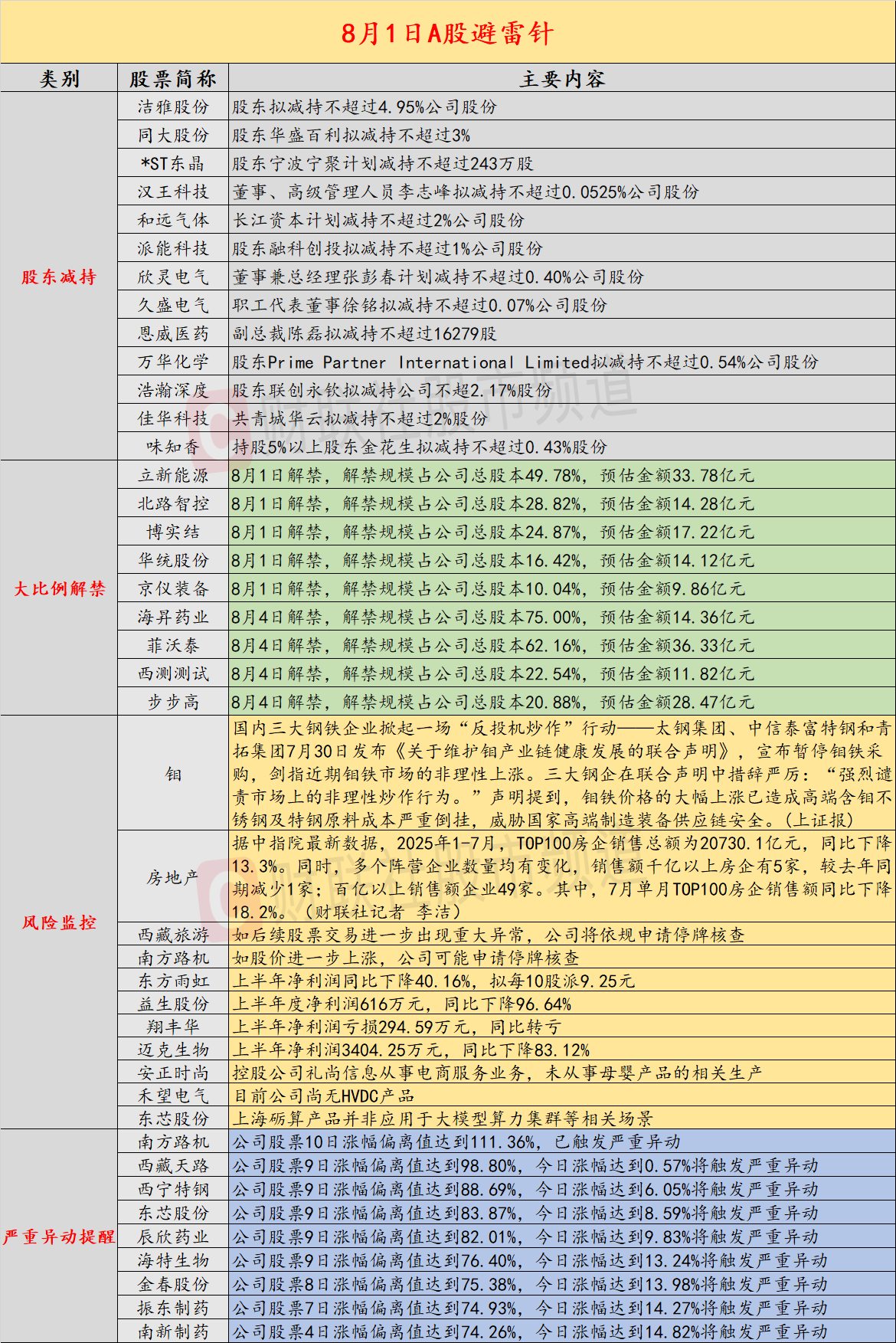
Task: Select the 西藏旅游 stock name cell
Action: point(173,935)
